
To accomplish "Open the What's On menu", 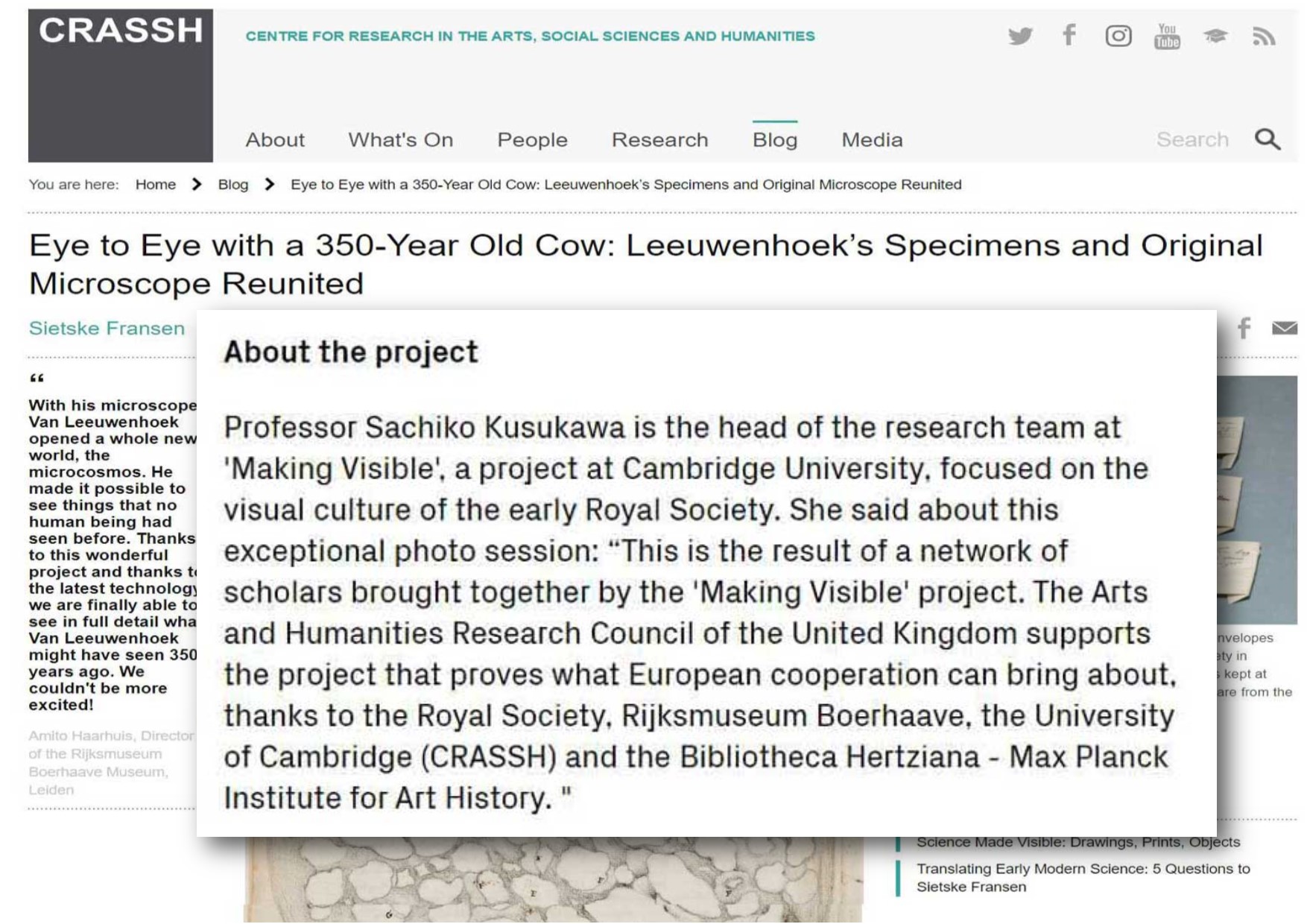I will [401, 139].
